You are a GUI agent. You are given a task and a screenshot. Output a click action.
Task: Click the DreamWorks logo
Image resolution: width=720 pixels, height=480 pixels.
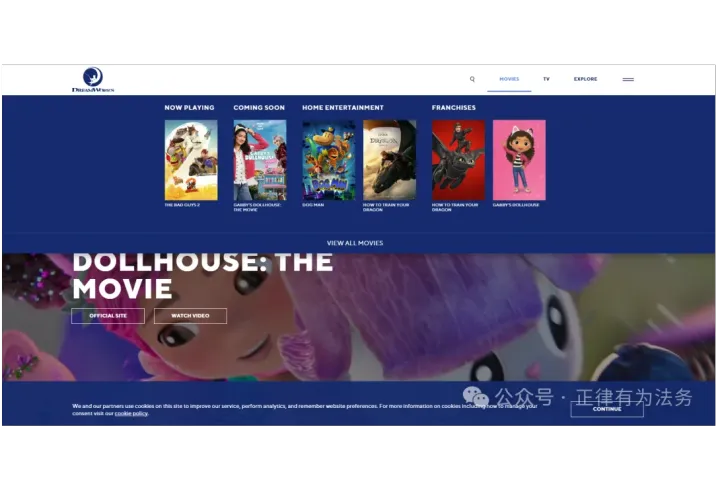tap(93, 80)
